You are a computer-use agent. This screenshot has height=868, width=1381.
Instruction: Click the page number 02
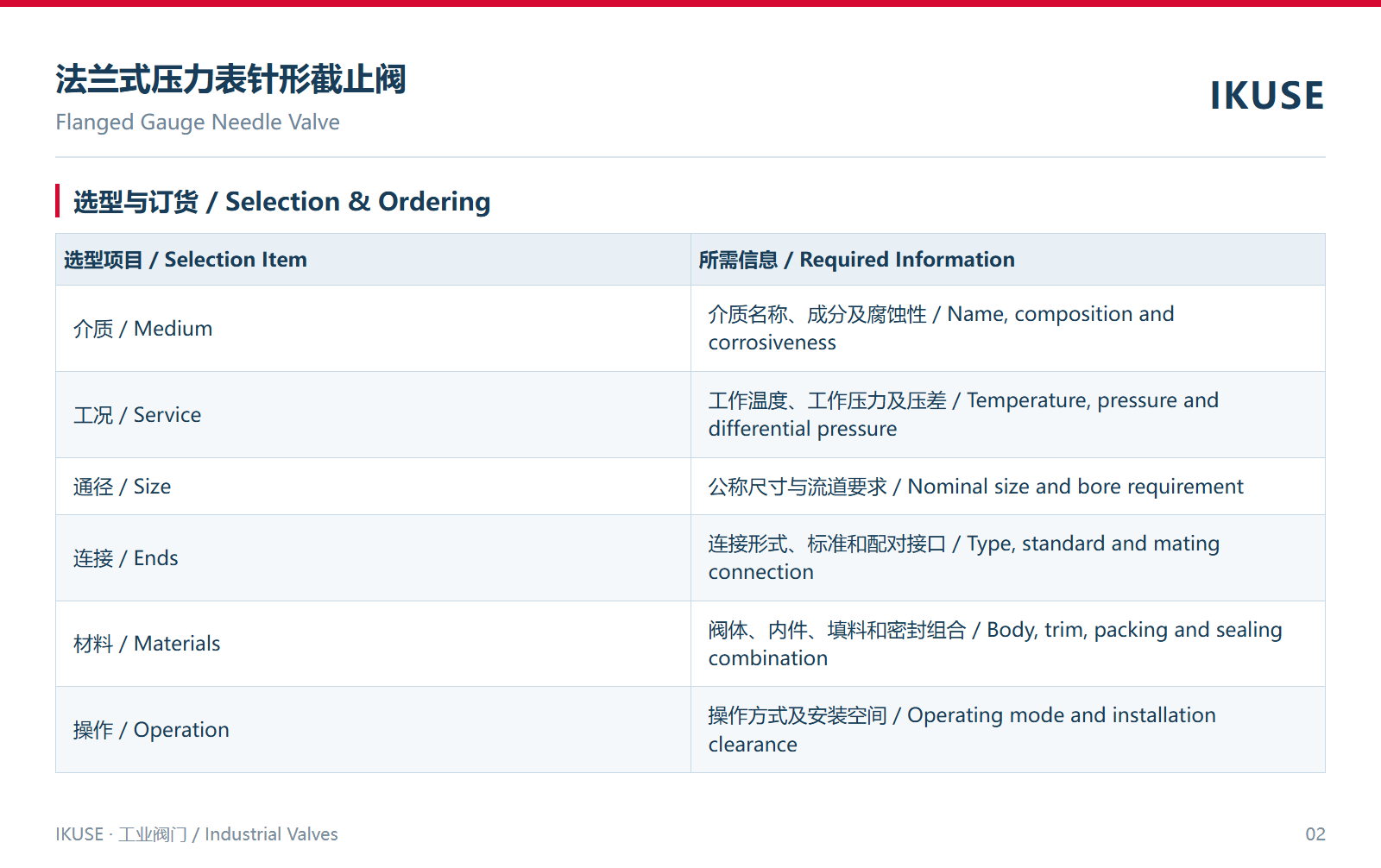[x=1315, y=834]
